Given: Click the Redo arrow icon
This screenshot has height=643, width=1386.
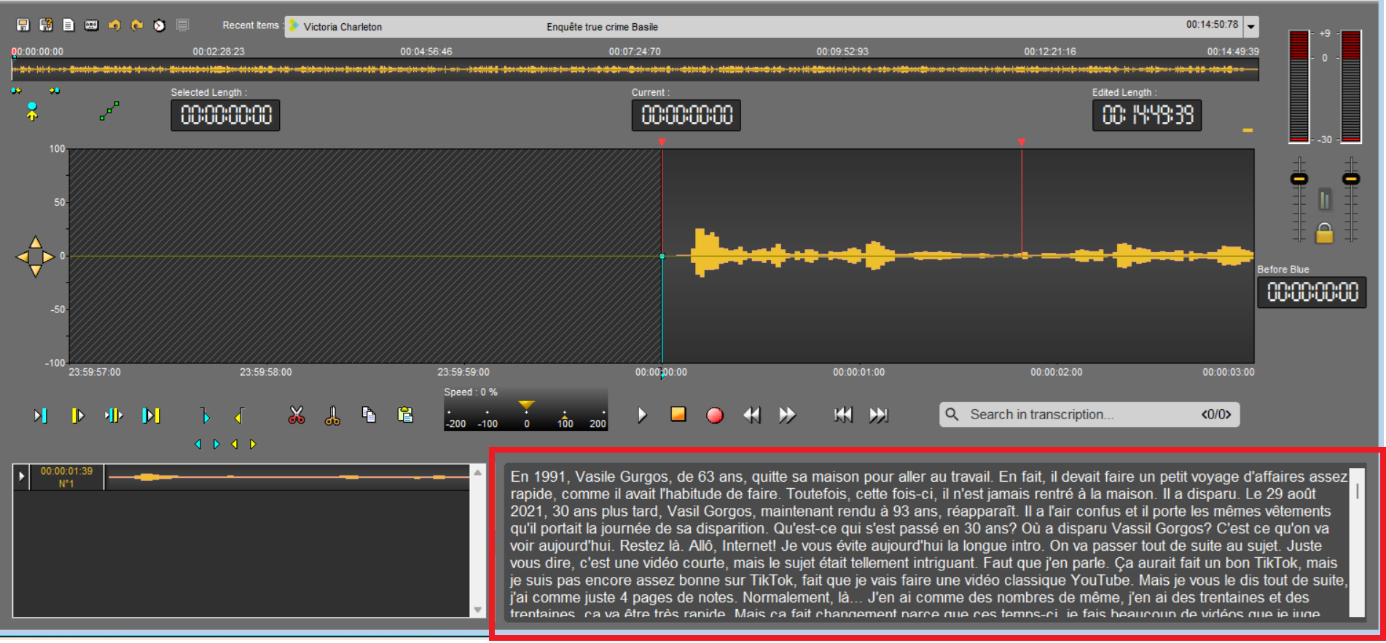Looking at the screenshot, I should 137,24.
